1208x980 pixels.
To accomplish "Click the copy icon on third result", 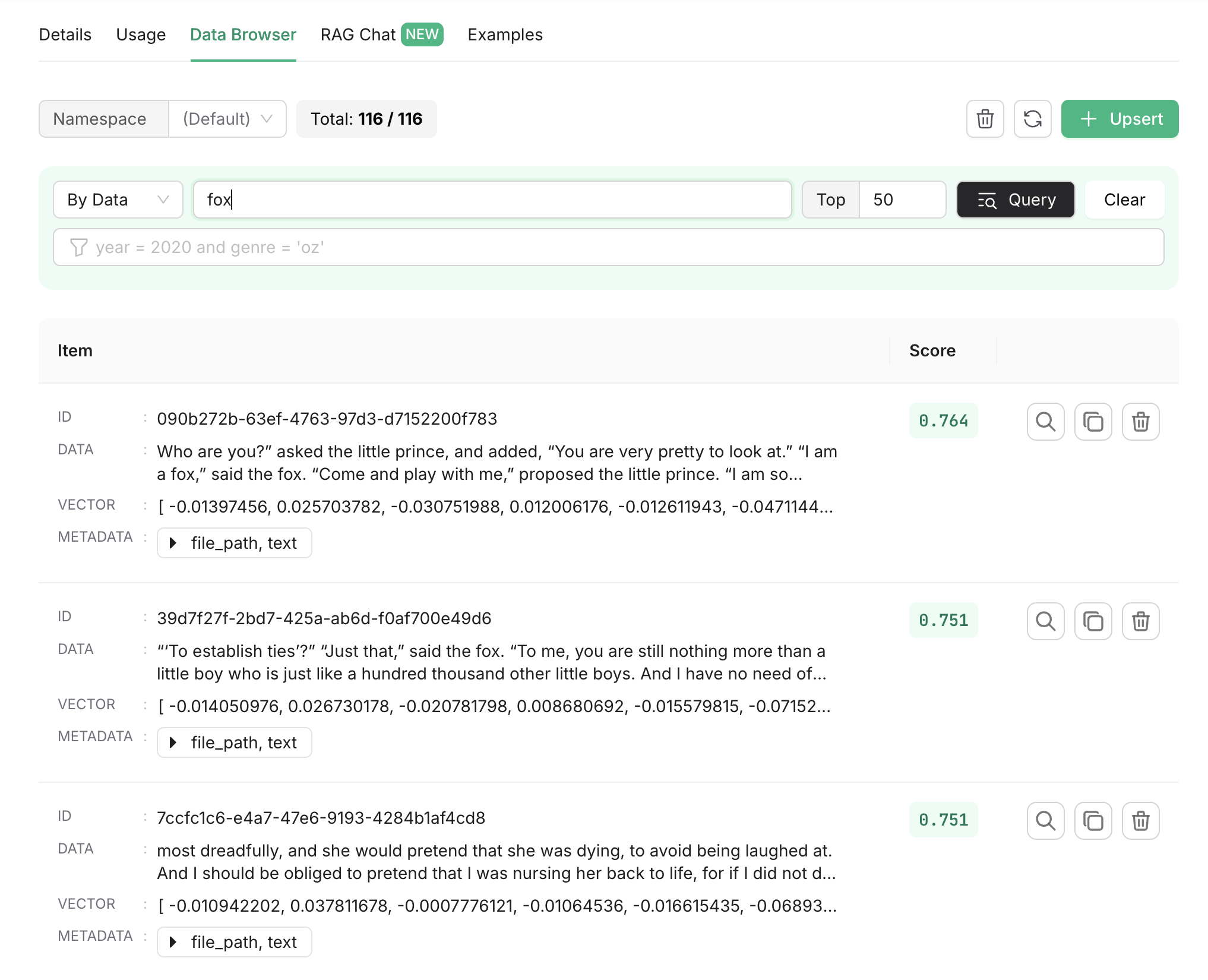I will click(1093, 820).
